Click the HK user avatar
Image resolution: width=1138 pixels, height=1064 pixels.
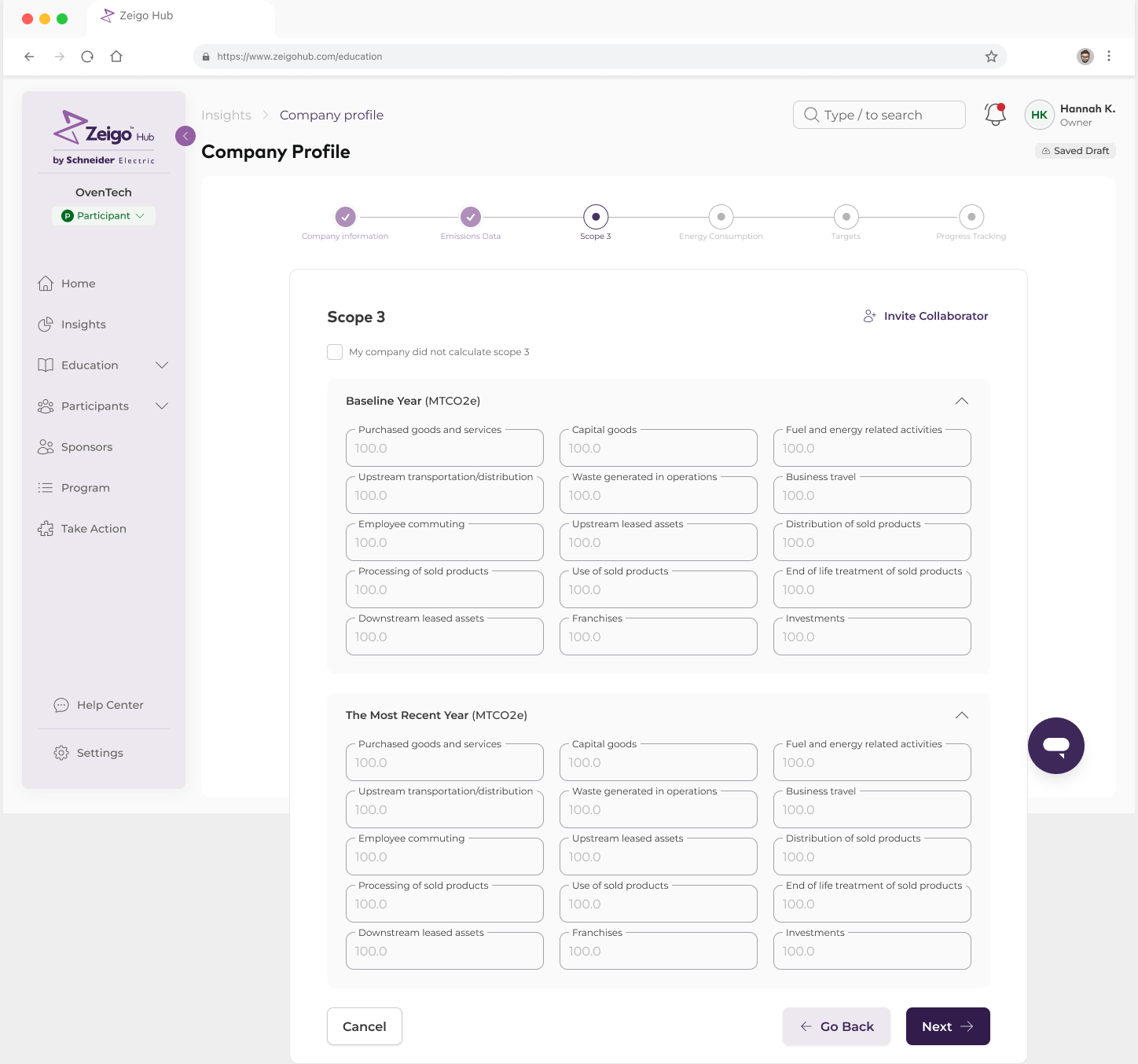(1040, 115)
